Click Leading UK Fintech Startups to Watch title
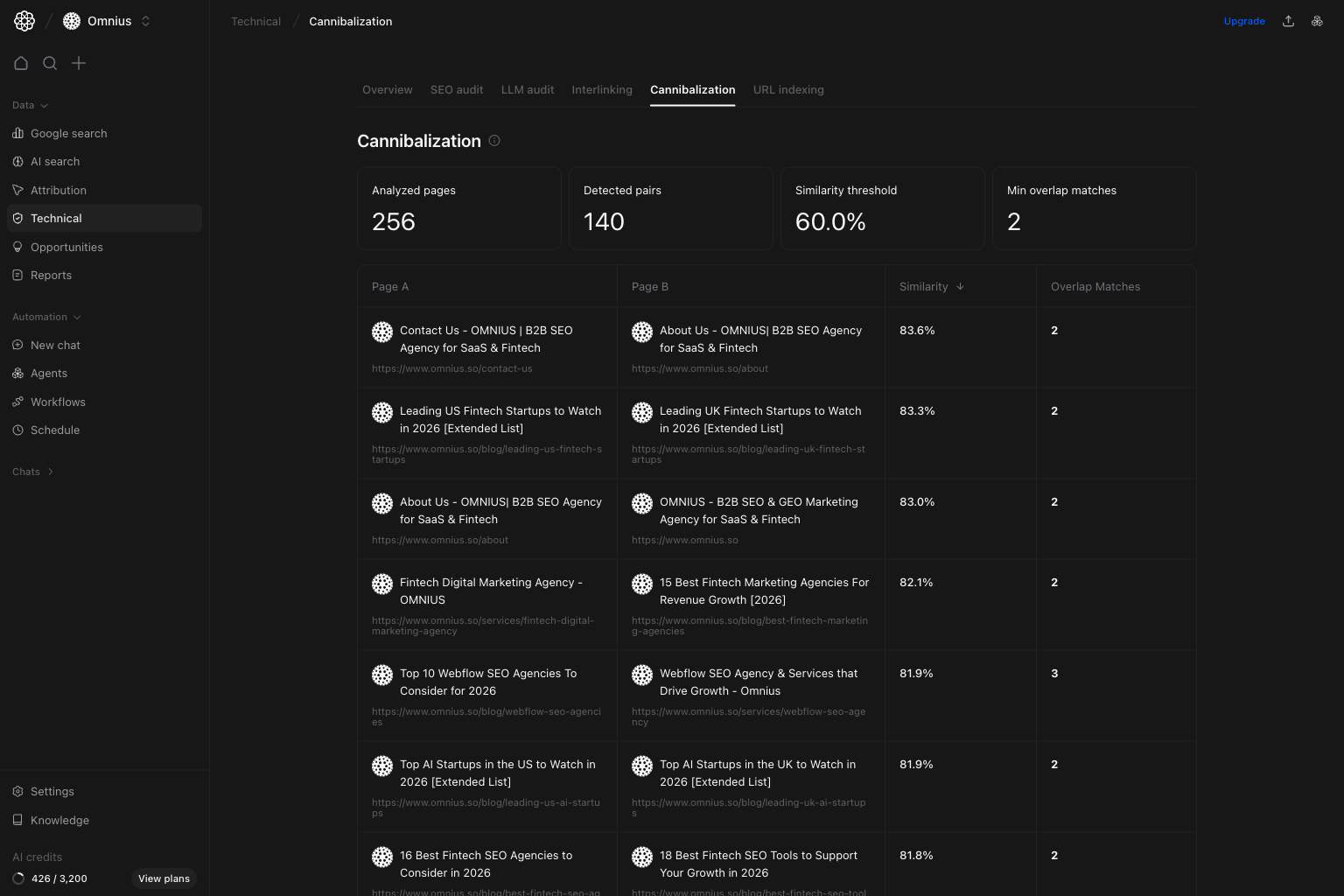 click(760, 419)
